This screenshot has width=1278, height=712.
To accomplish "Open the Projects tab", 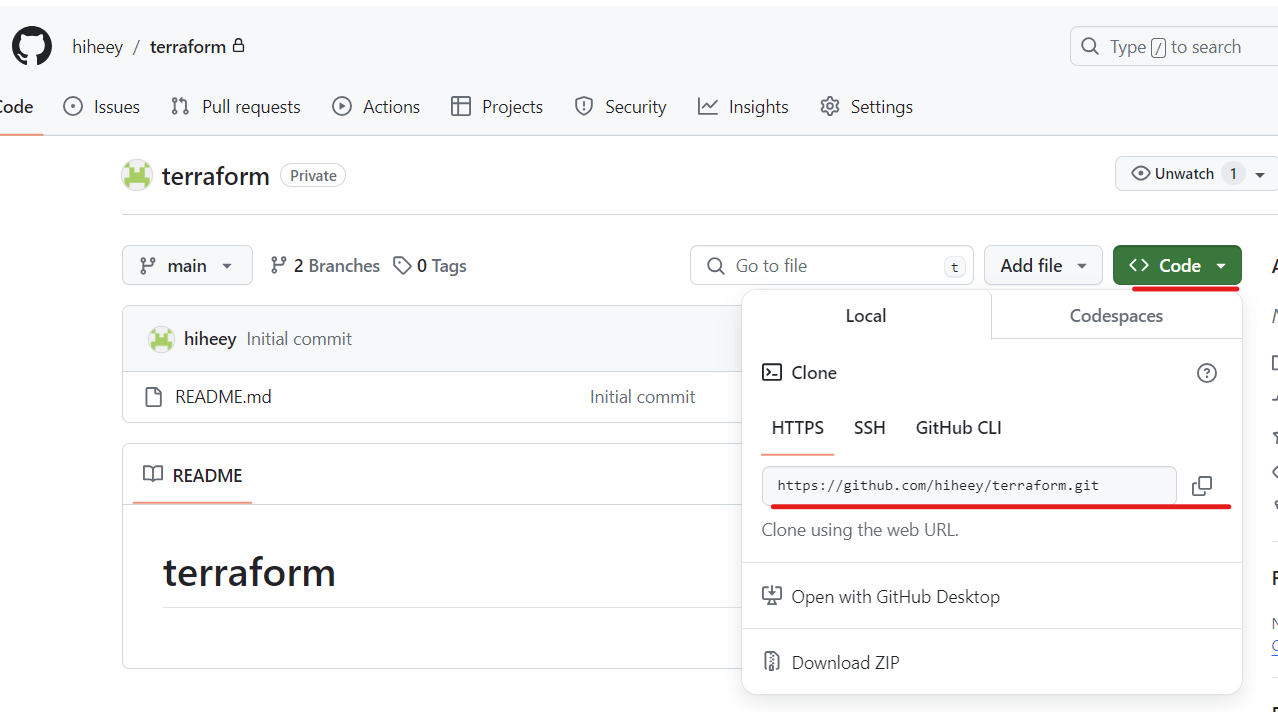I will [497, 107].
